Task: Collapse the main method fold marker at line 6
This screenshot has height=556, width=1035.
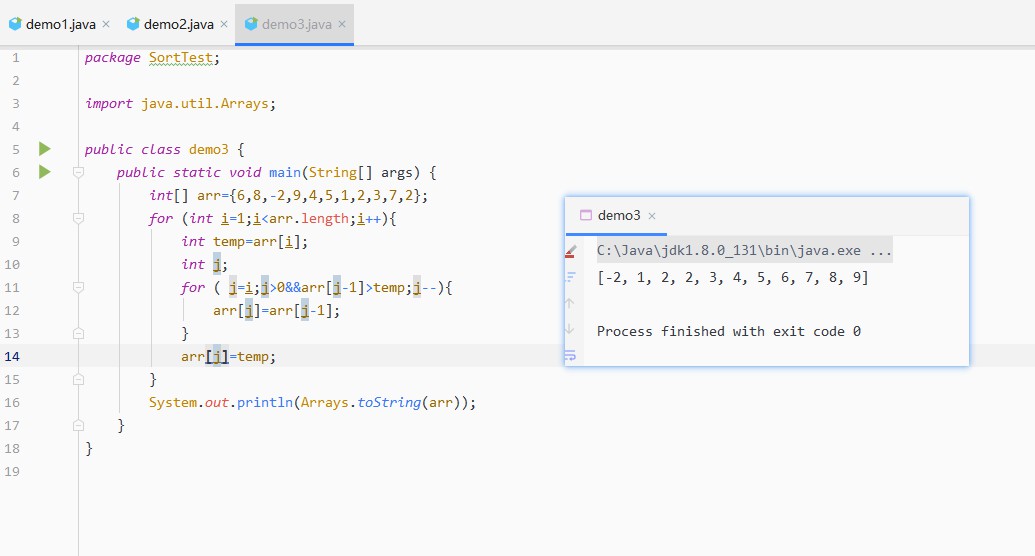Action: [78, 172]
